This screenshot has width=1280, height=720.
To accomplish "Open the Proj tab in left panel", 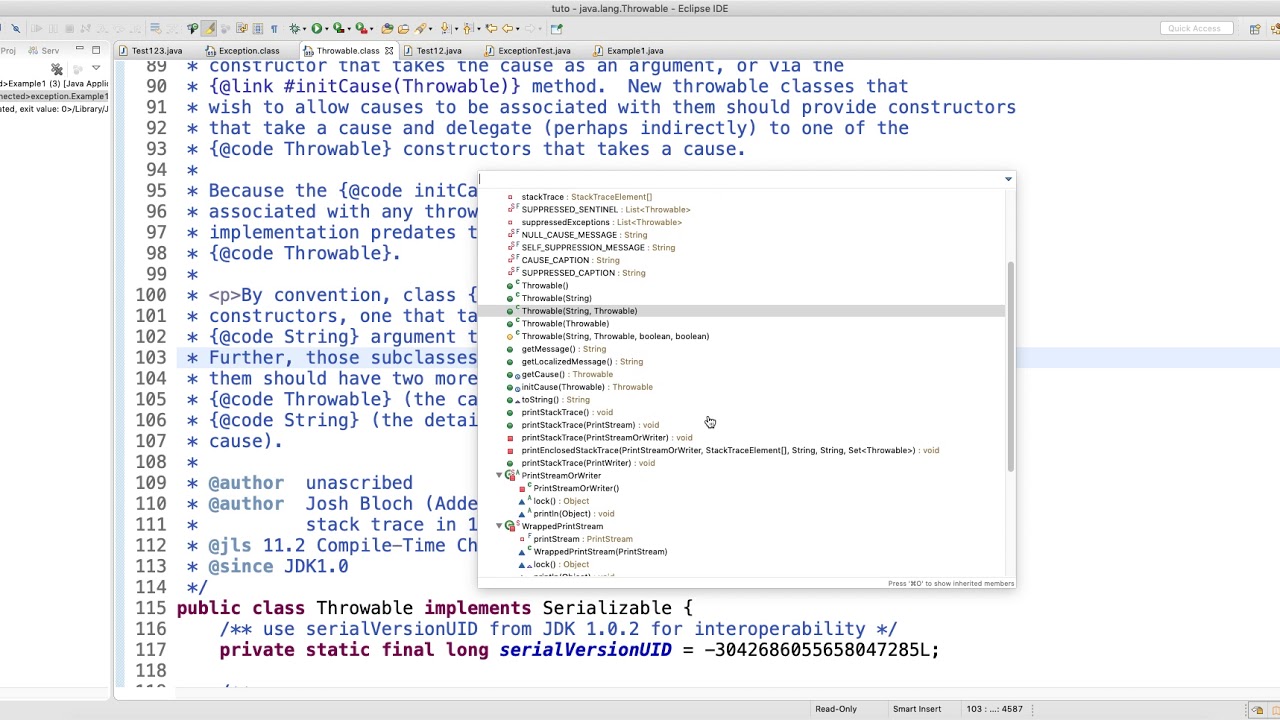I will click(8, 51).
